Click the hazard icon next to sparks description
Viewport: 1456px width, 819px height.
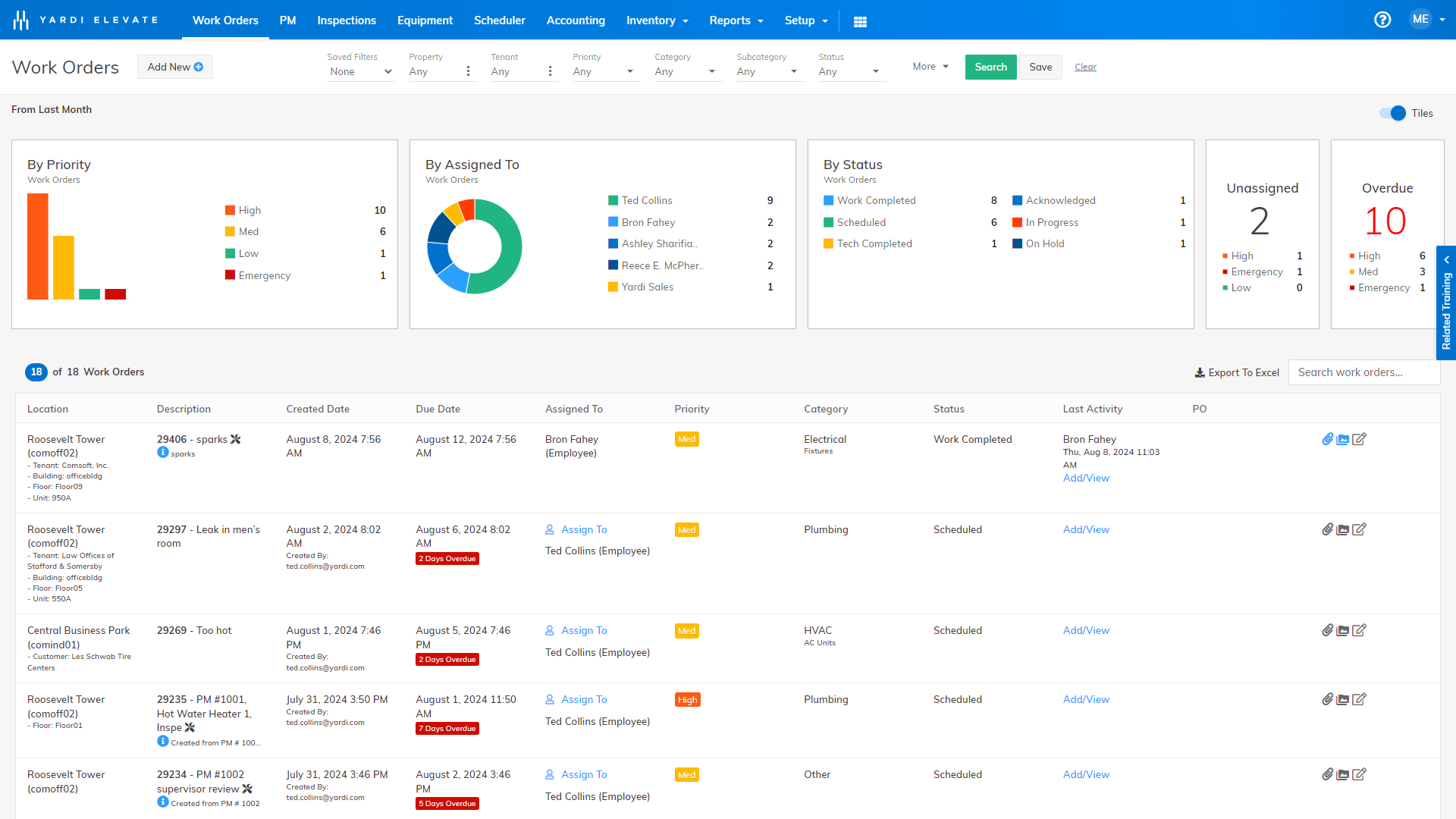coord(236,438)
